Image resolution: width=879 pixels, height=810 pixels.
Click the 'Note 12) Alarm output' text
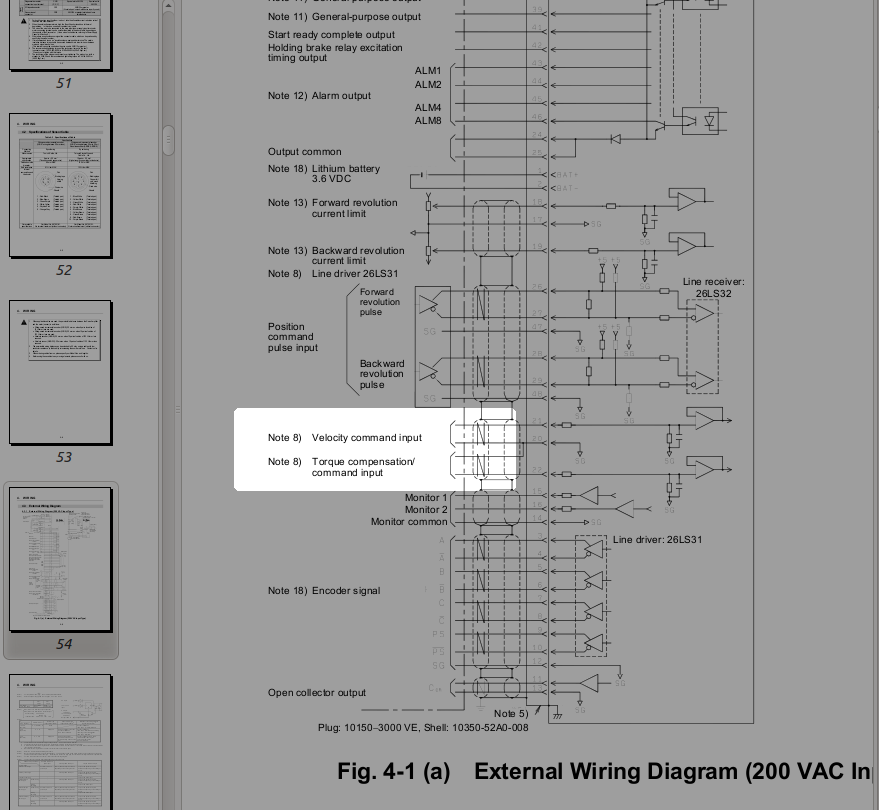(319, 96)
